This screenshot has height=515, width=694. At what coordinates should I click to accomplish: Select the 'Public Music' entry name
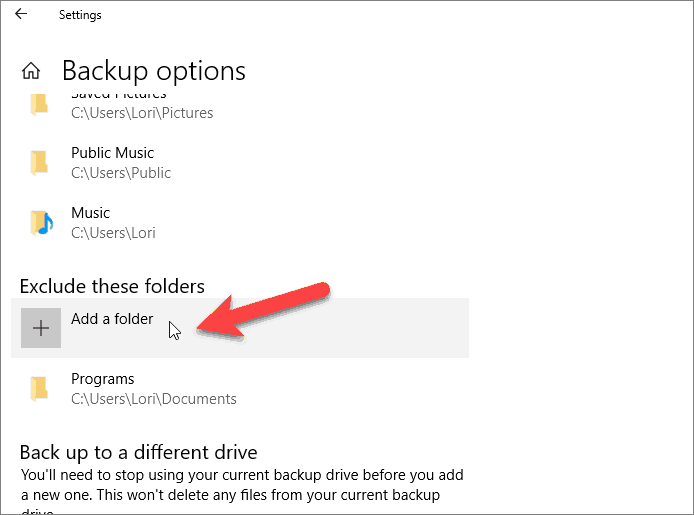tap(112, 153)
